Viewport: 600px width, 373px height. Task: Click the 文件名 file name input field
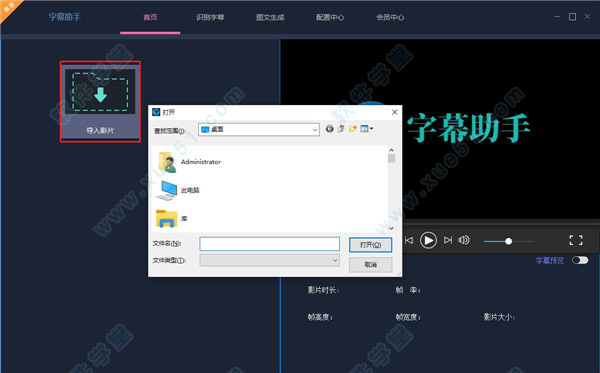coord(269,244)
